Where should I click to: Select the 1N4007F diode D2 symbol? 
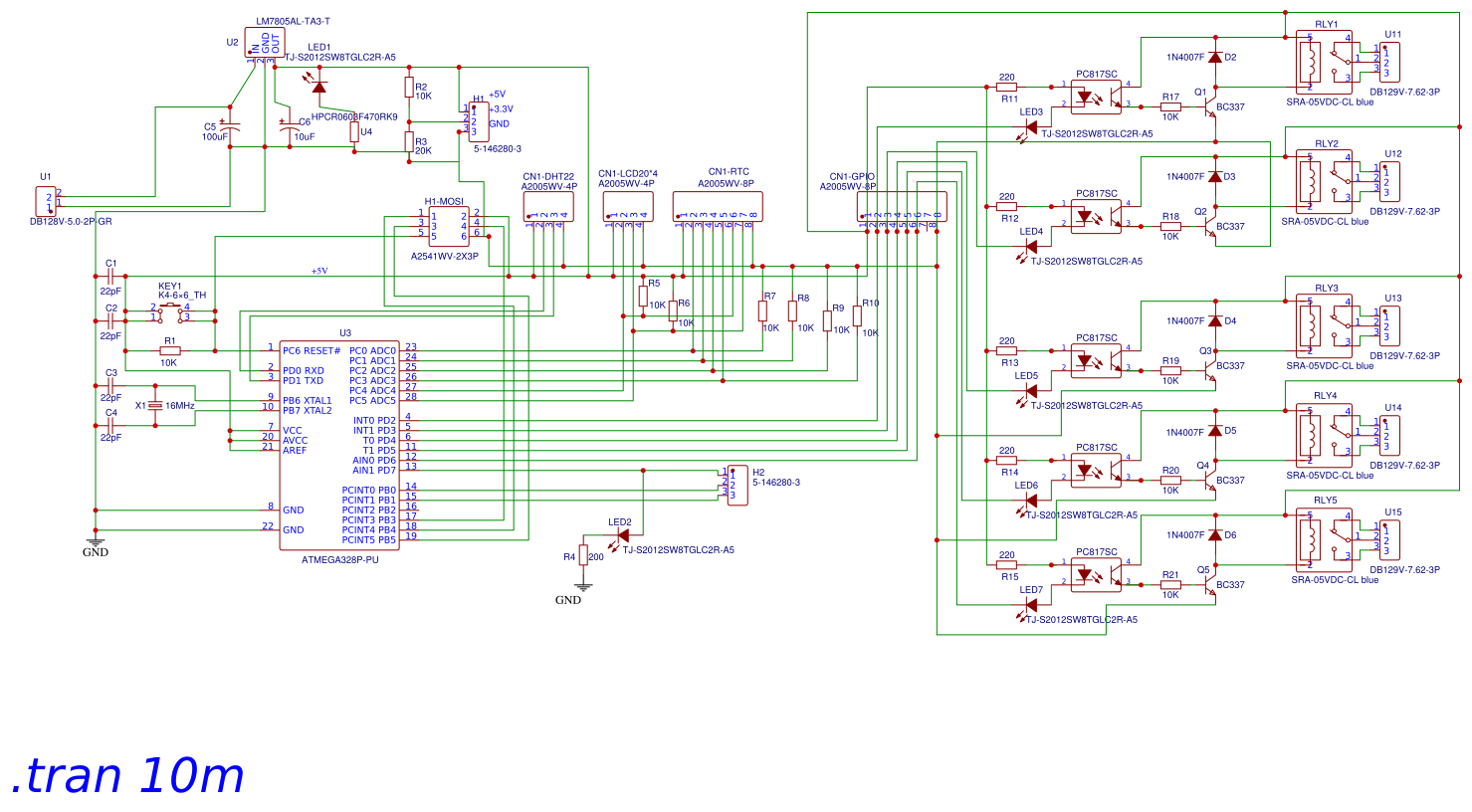click(1213, 60)
